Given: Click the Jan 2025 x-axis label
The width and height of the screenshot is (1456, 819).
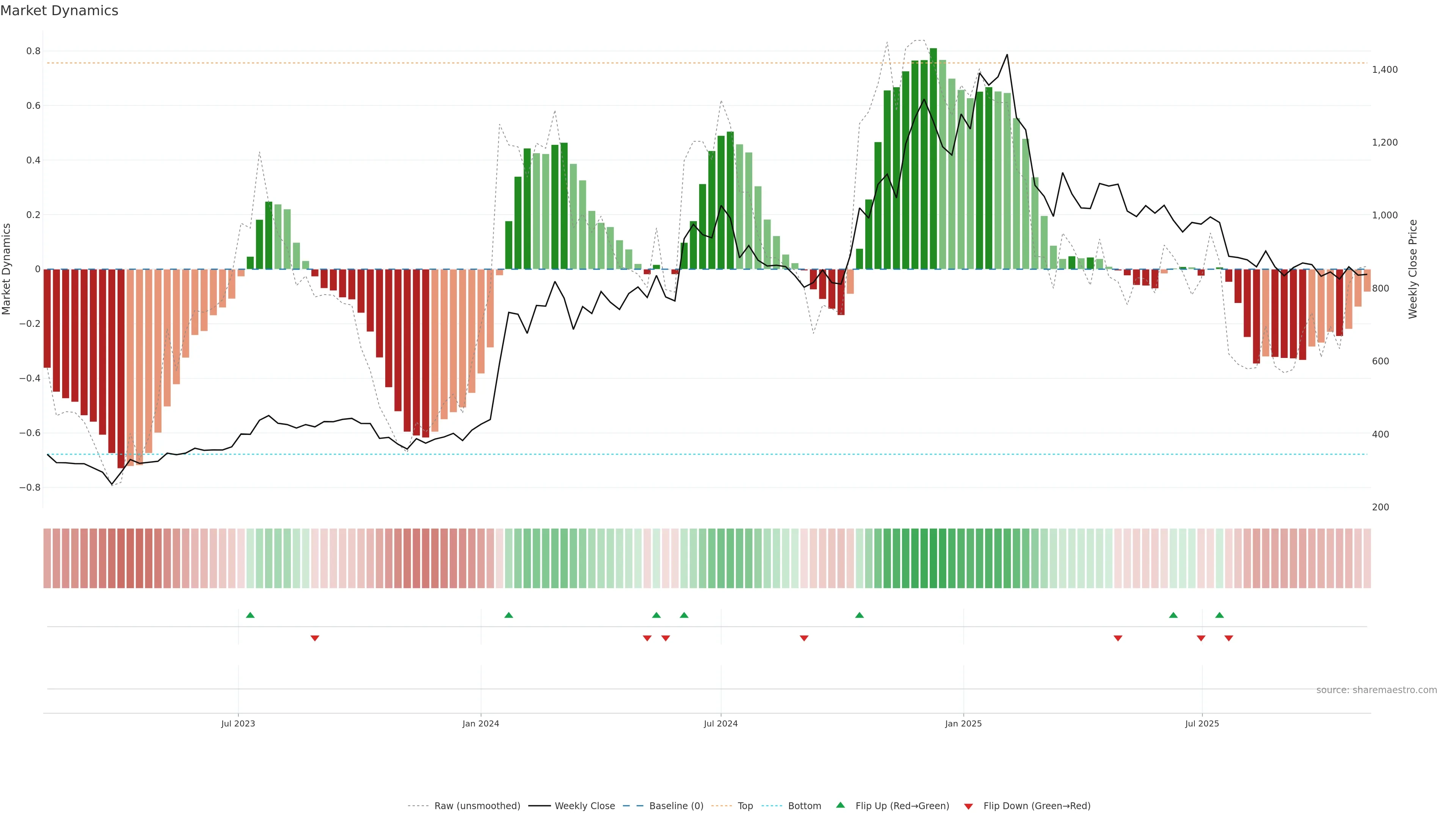Looking at the screenshot, I should coord(963,723).
